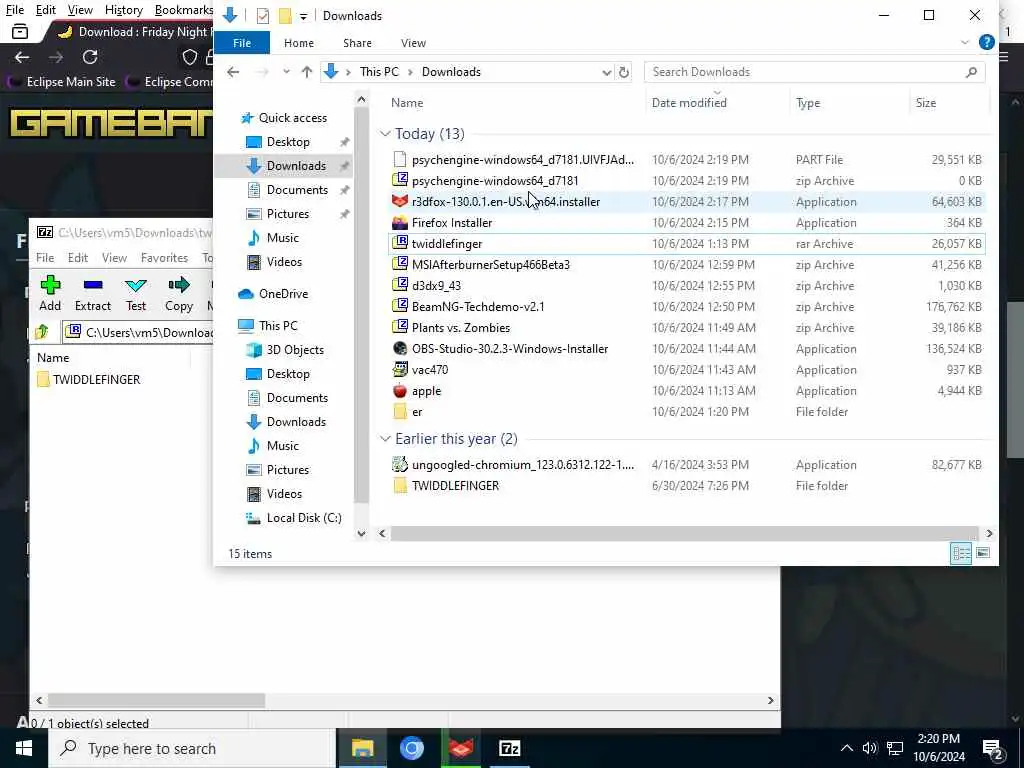The width and height of the screenshot is (1024, 768).
Task: Click the Copy button in 7-Zip
Action: (x=178, y=293)
